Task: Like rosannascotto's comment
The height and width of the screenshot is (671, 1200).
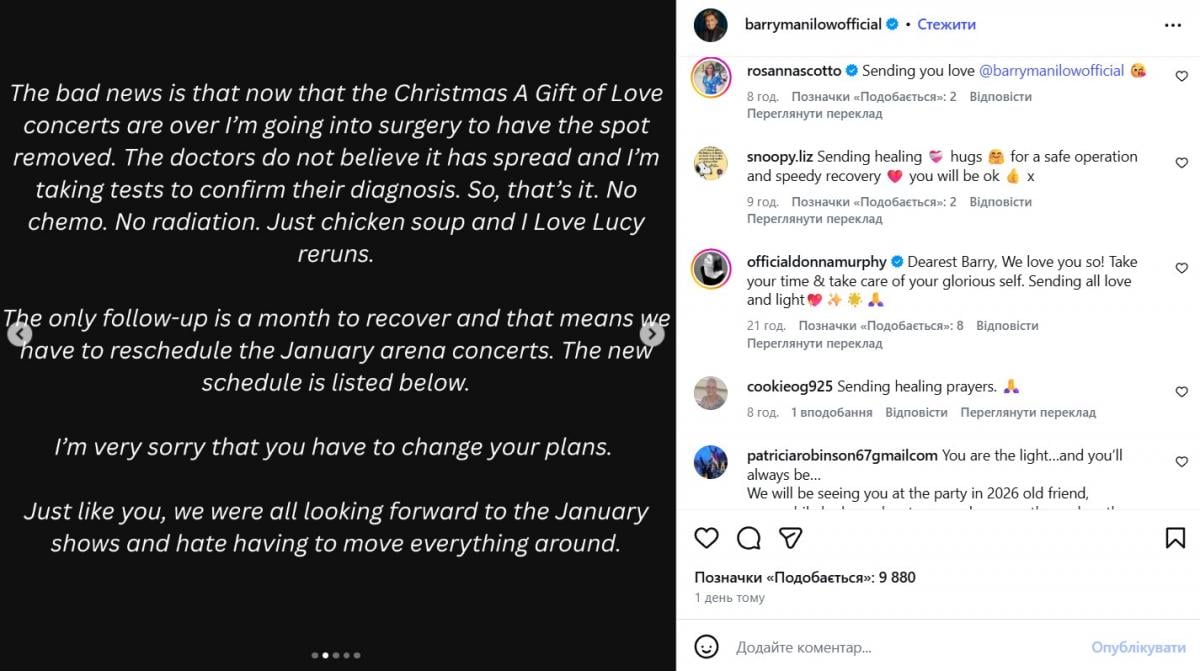Action: tap(1181, 76)
